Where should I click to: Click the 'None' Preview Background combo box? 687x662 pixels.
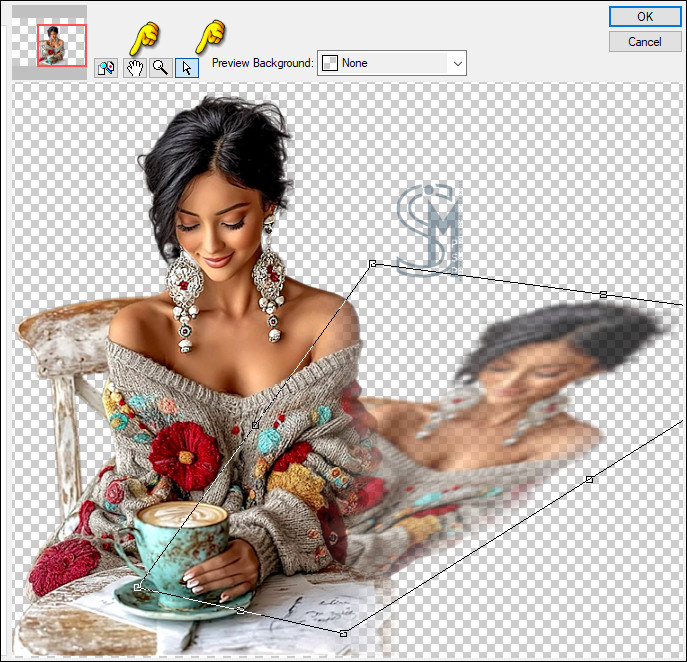392,63
